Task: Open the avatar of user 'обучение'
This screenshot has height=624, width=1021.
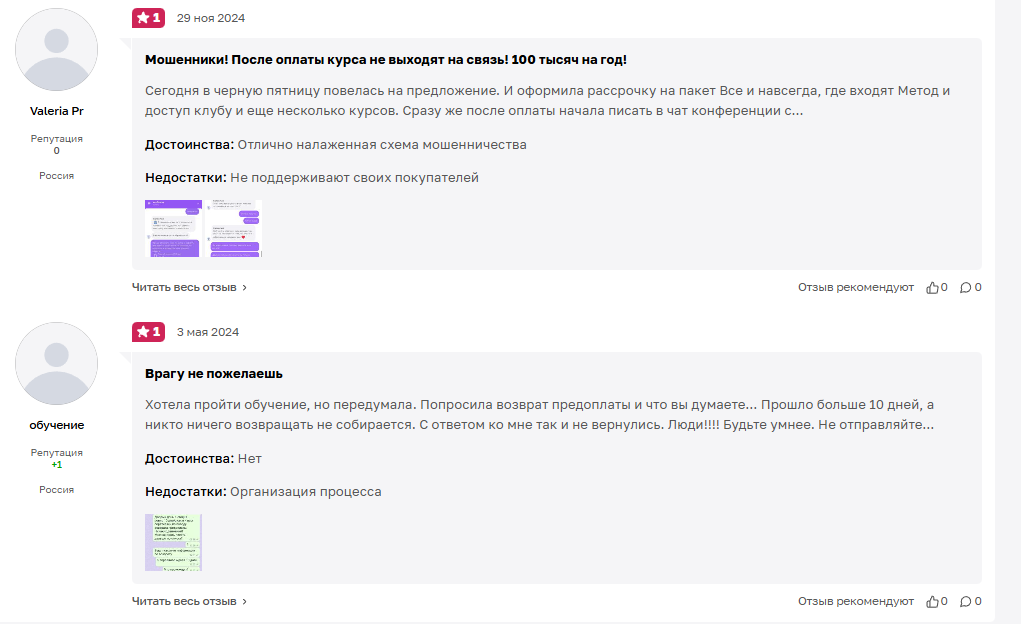Action: click(x=57, y=363)
